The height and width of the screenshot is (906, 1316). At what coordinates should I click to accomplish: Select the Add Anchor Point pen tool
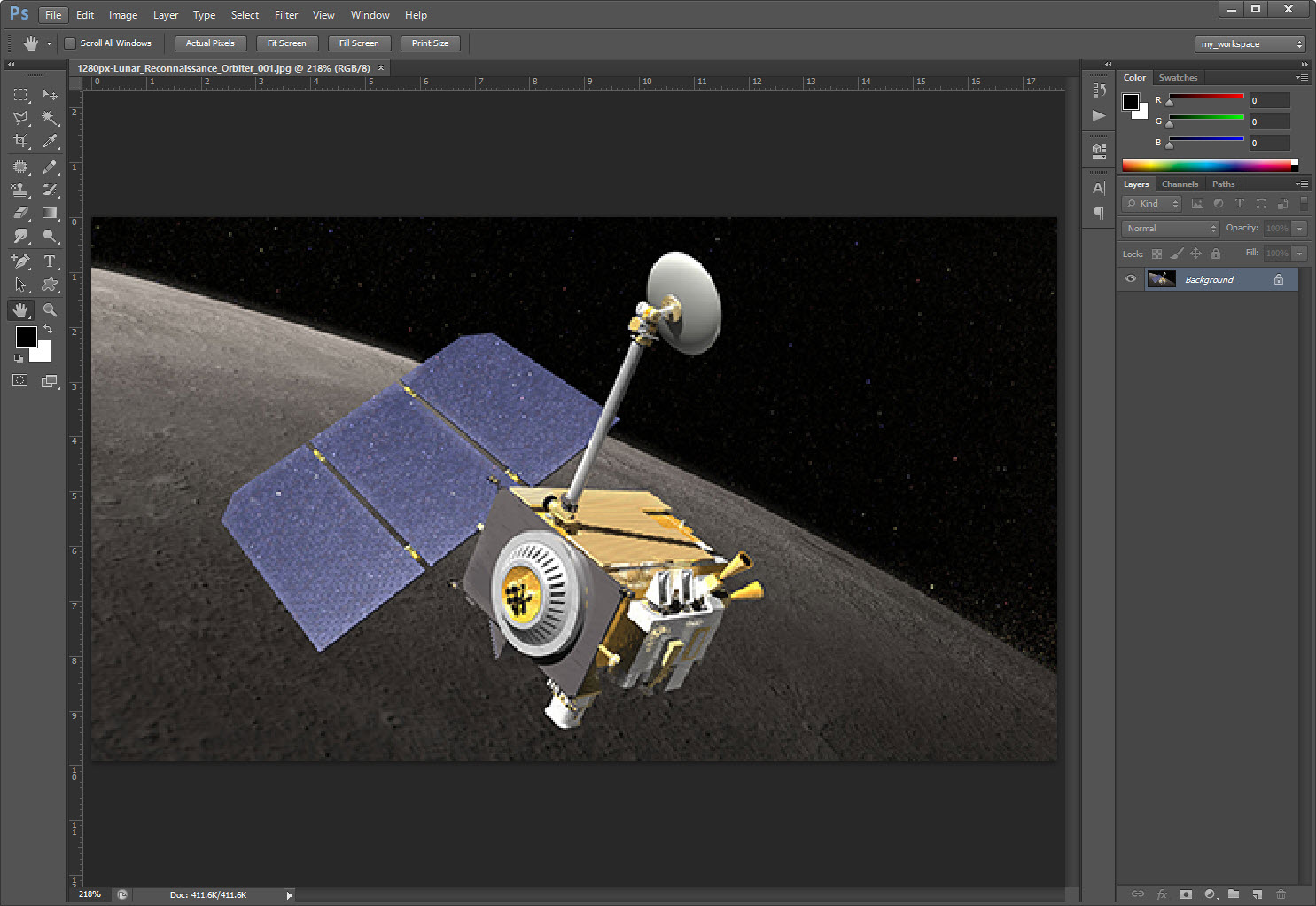coord(20,262)
